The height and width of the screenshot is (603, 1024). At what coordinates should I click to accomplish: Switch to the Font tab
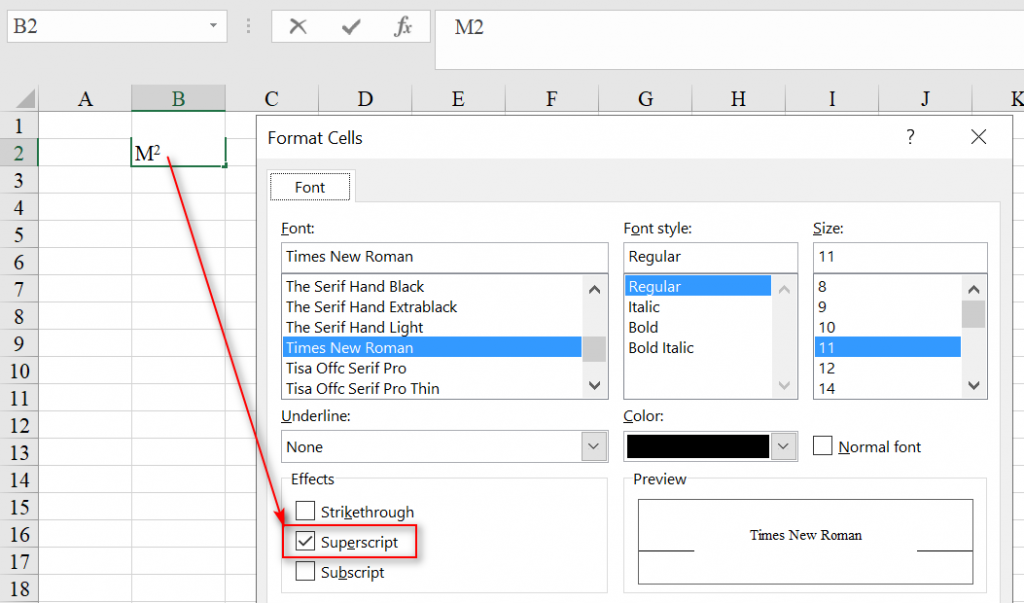[x=310, y=186]
